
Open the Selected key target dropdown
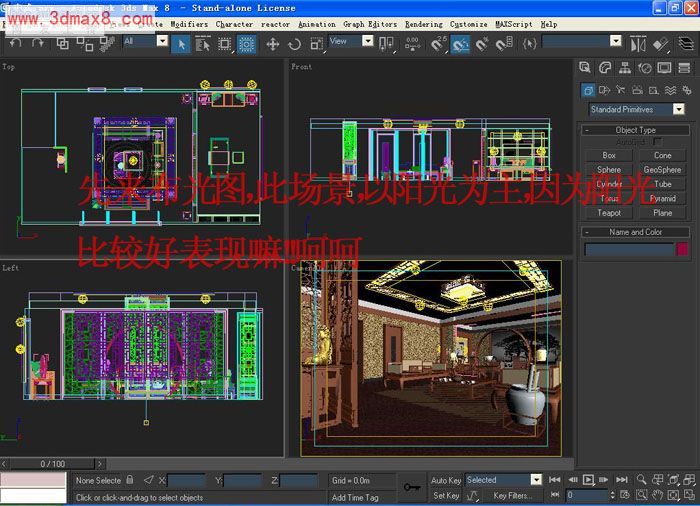[x=504, y=480]
